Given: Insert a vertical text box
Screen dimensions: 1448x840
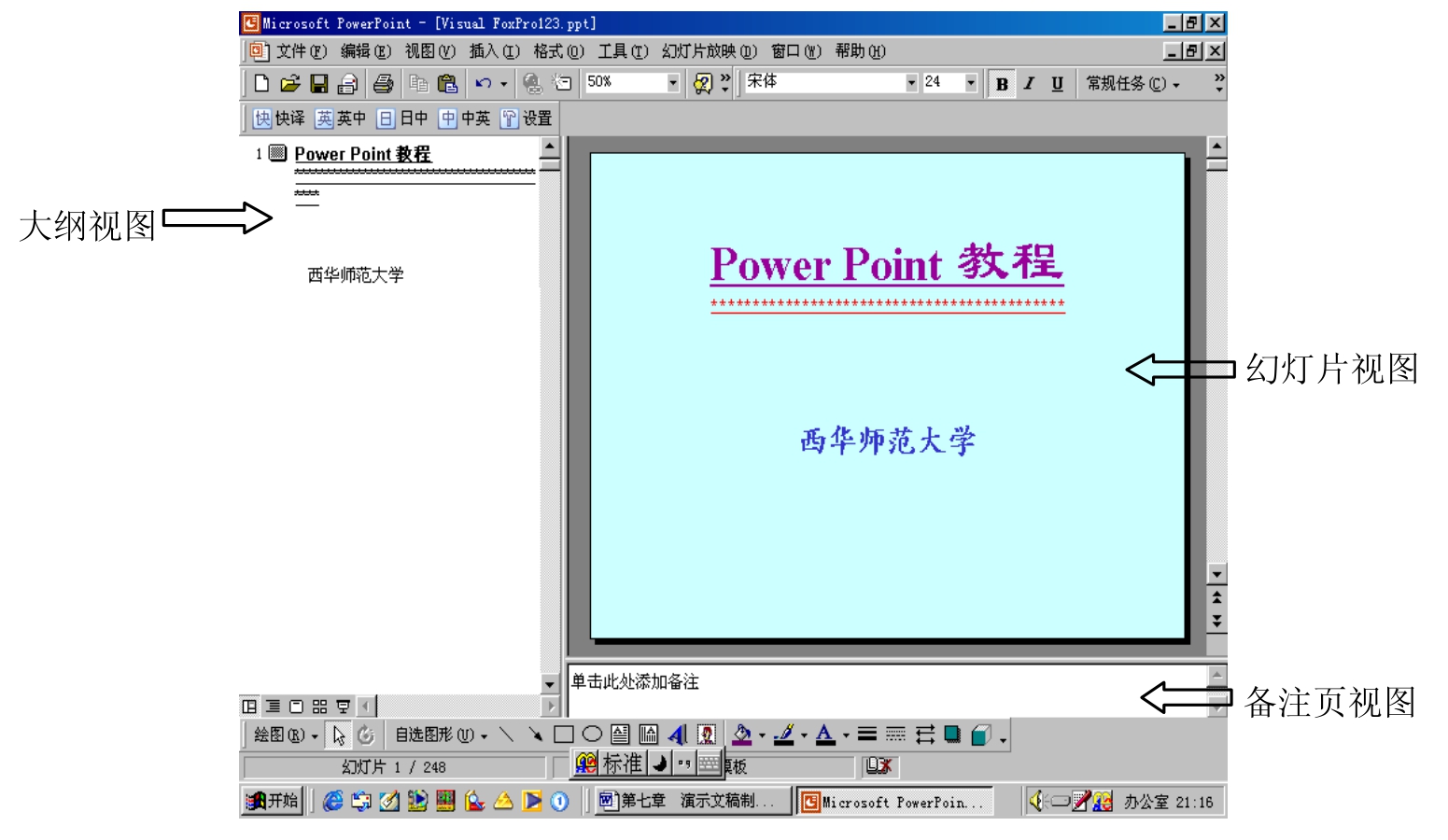Looking at the screenshot, I should coord(649,735).
